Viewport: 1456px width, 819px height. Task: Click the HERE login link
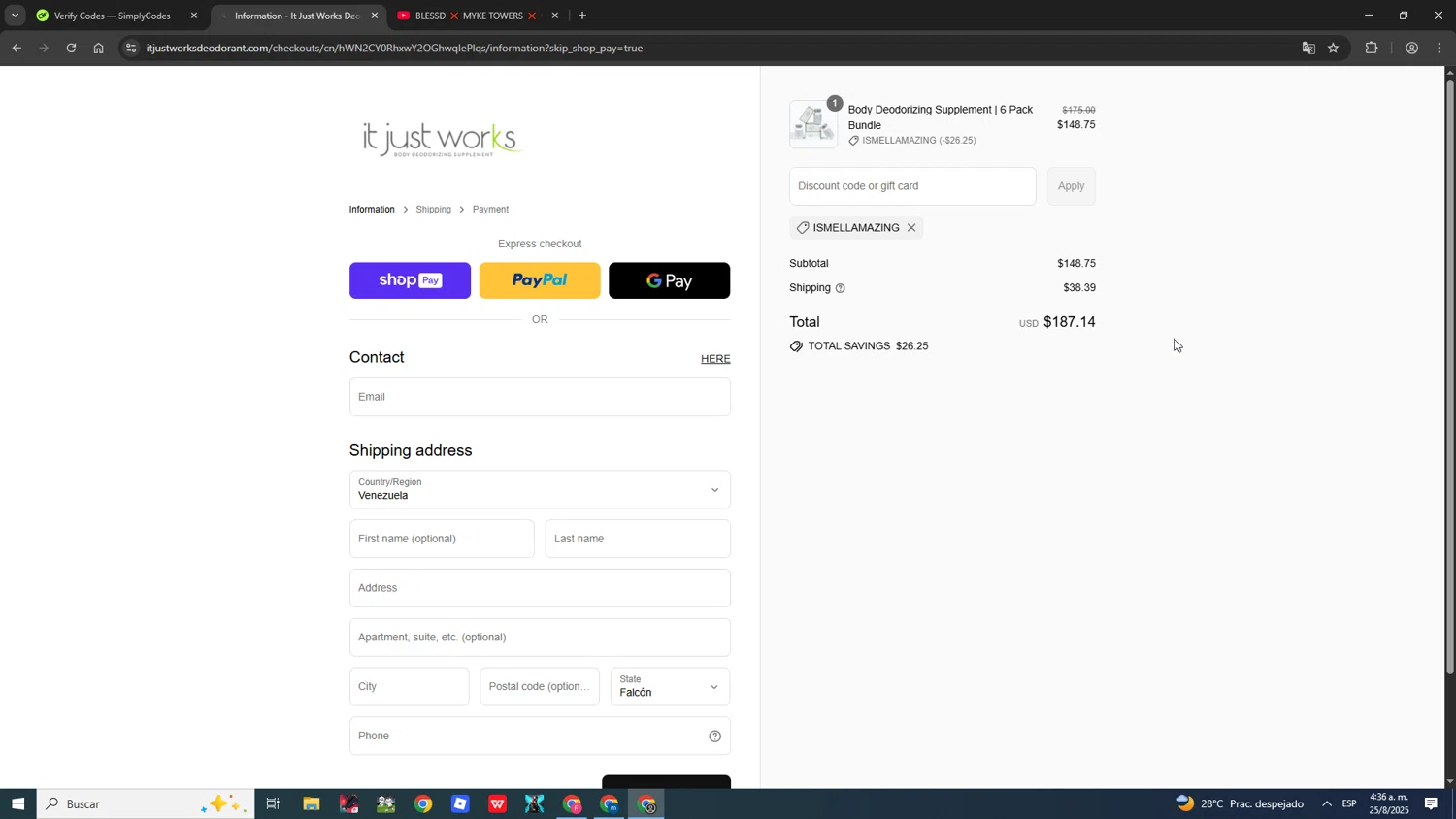click(715, 359)
